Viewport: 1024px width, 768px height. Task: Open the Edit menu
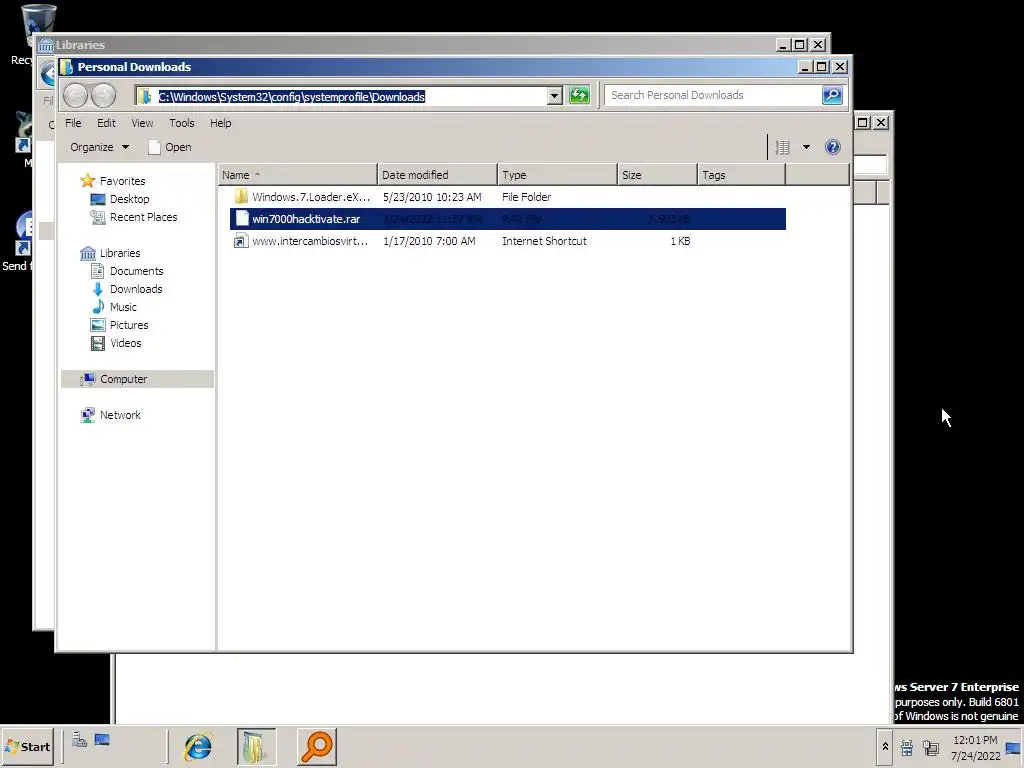pyautogui.click(x=106, y=123)
